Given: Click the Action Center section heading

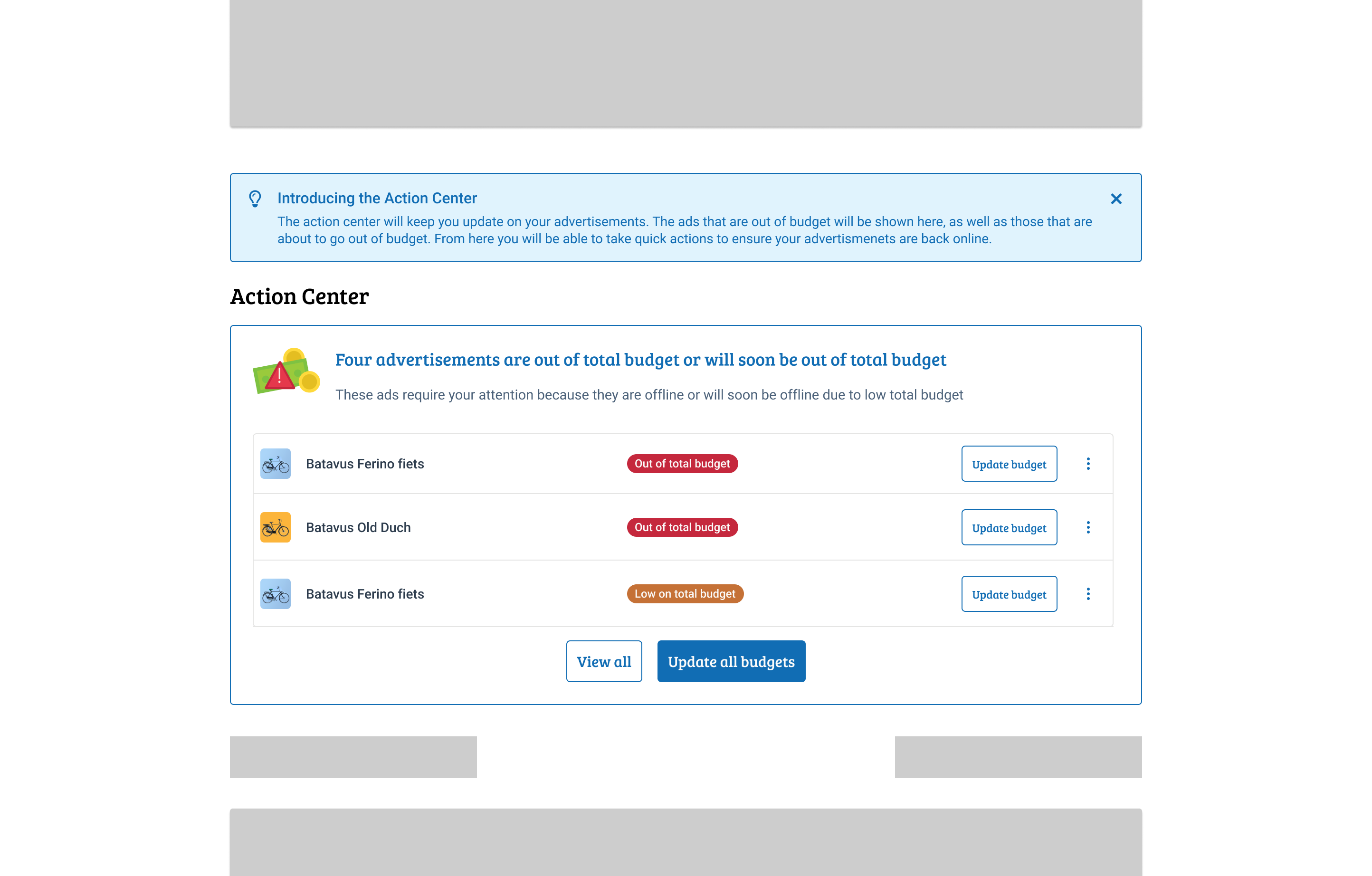Looking at the screenshot, I should [x=299, y=295].
